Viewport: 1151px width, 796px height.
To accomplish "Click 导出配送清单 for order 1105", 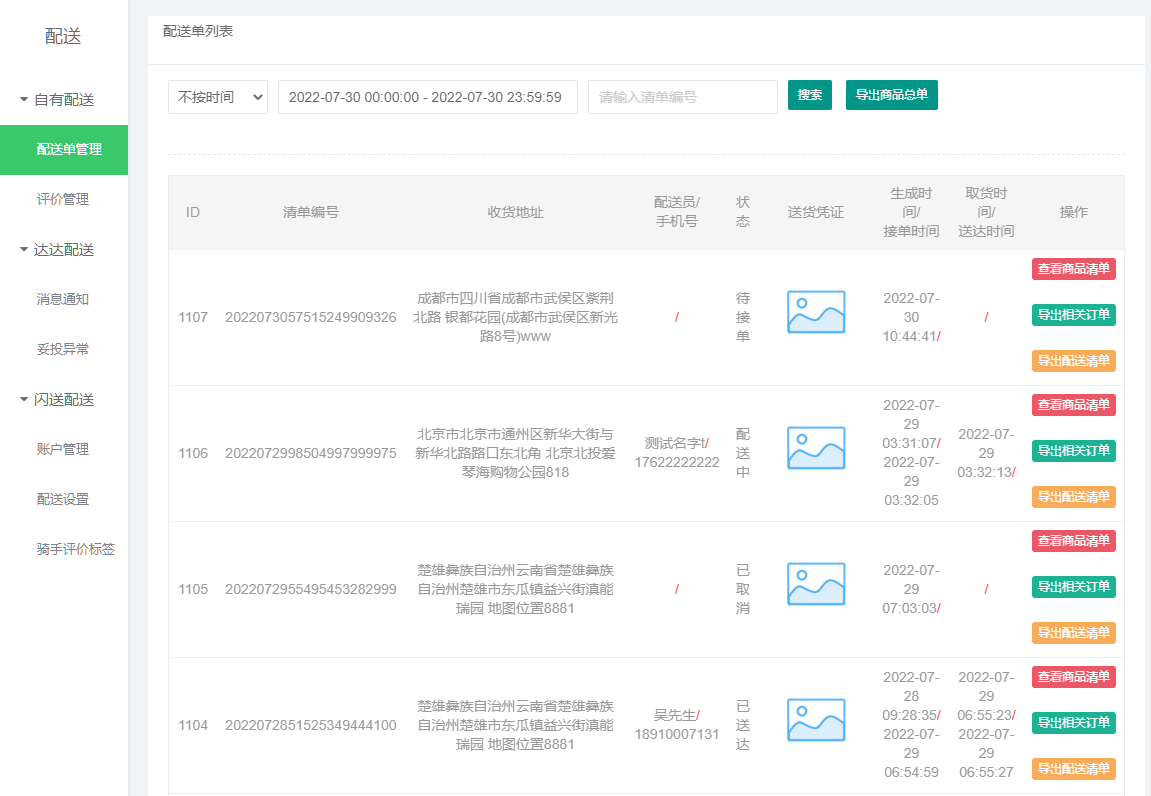I will 1073,632.
